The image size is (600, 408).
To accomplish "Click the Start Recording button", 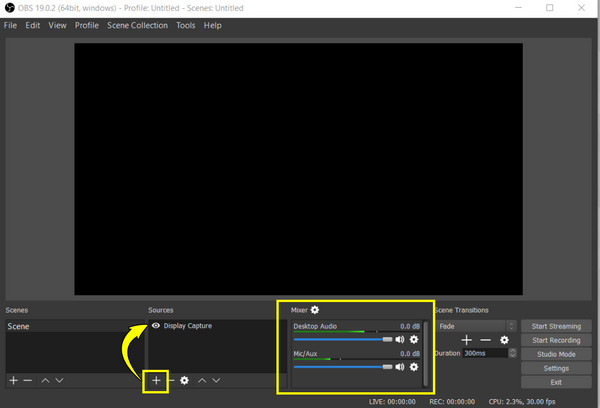I will tap(554, 340).
